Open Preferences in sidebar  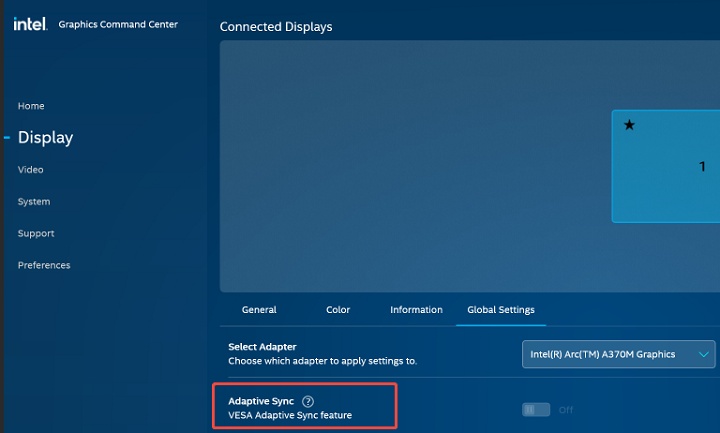[x=44, y=265]
